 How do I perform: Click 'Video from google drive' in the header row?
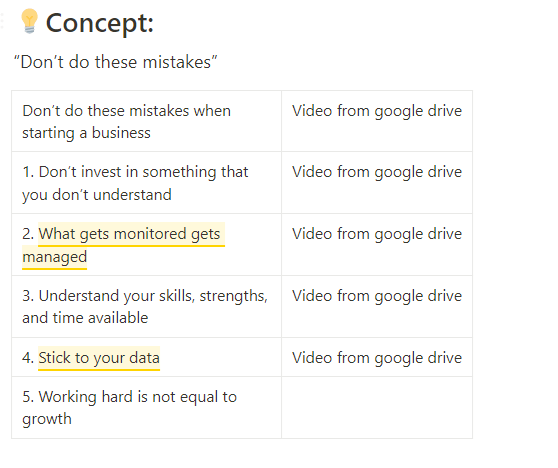tap(377, 111)
